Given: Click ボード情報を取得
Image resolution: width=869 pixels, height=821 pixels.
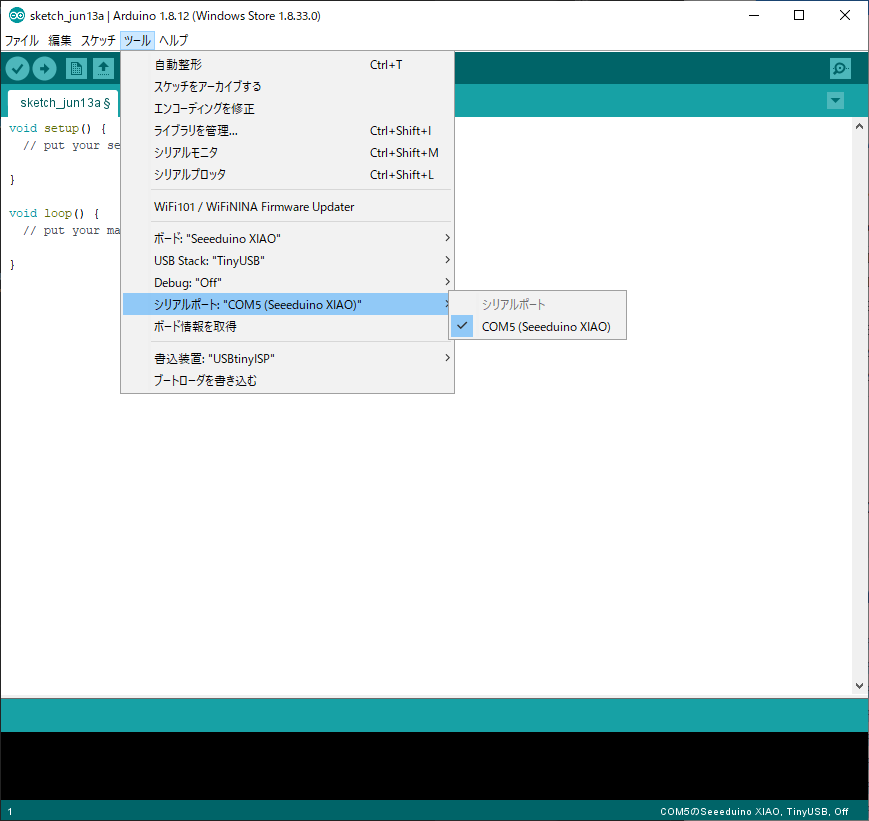Looking at the screenshot, I should (x=195, y=327).
